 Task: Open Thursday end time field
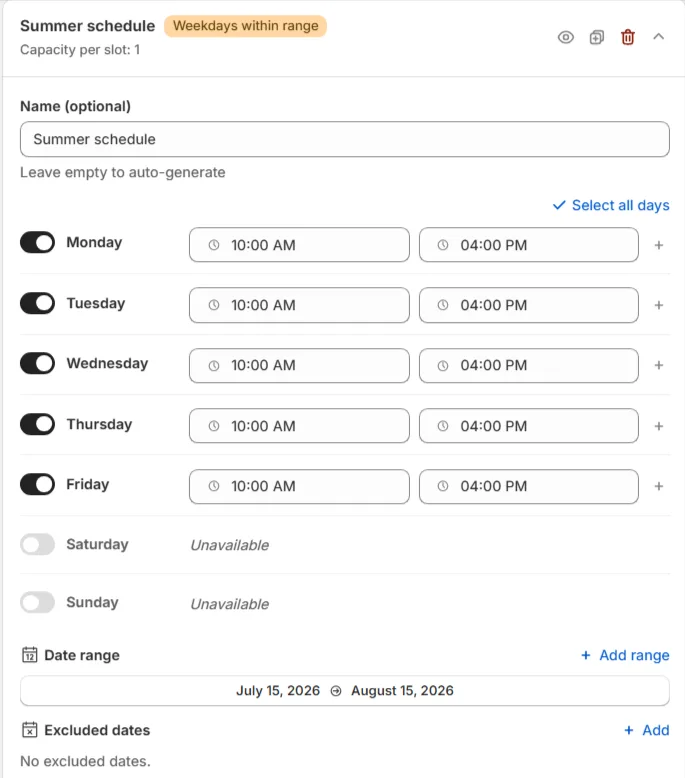(x=529, y=426)
